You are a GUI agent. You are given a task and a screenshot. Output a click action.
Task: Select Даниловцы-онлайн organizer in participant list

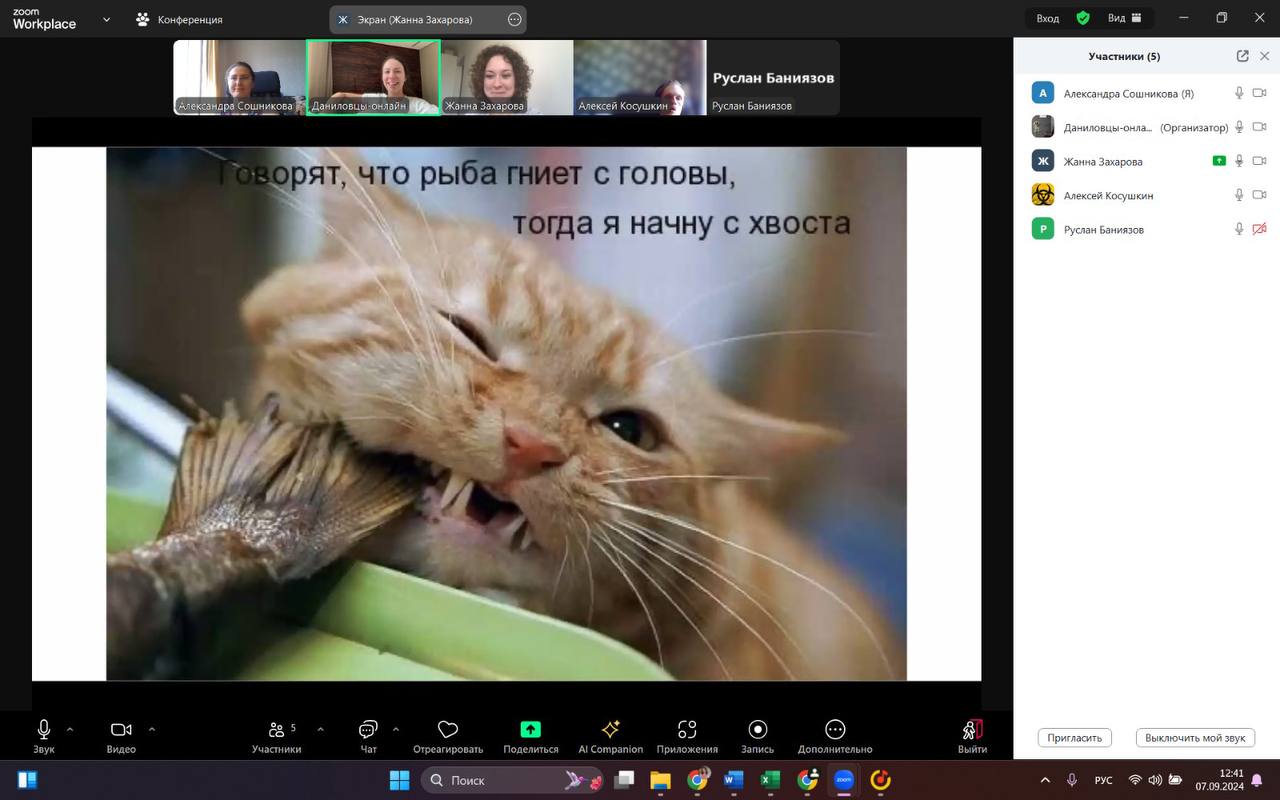(1146, 128)
